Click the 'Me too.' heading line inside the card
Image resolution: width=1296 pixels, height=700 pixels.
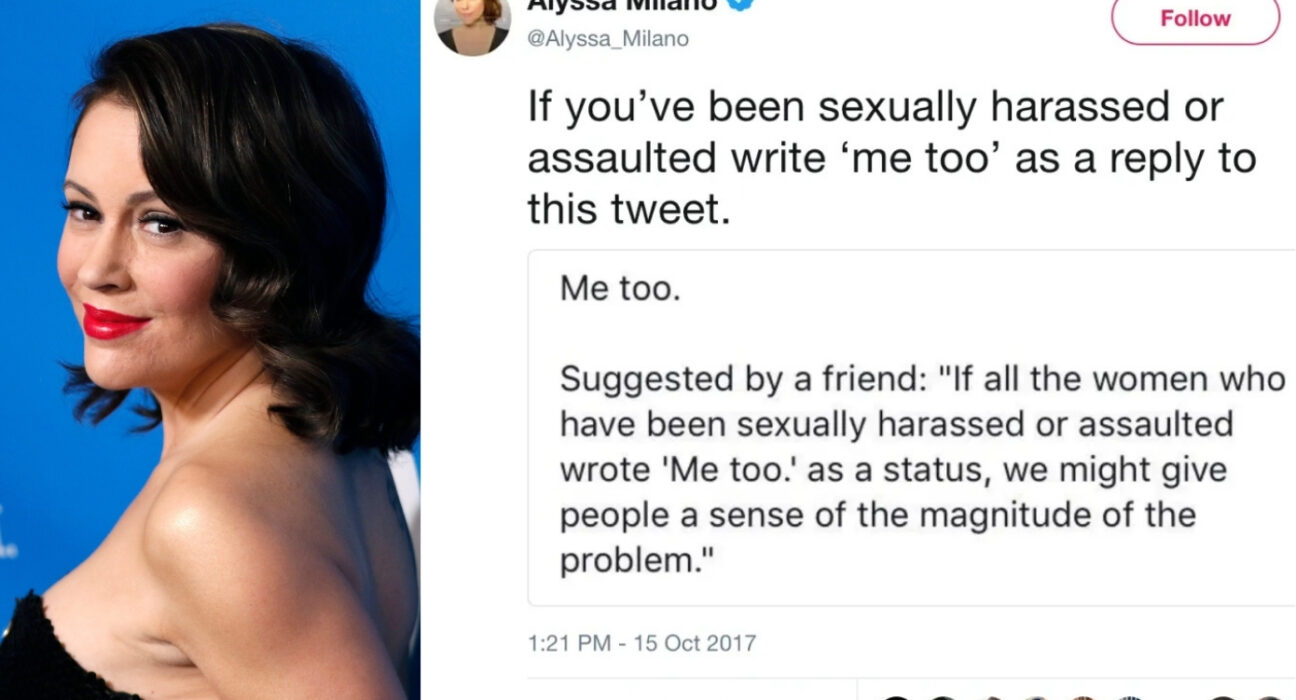[619, 289]
